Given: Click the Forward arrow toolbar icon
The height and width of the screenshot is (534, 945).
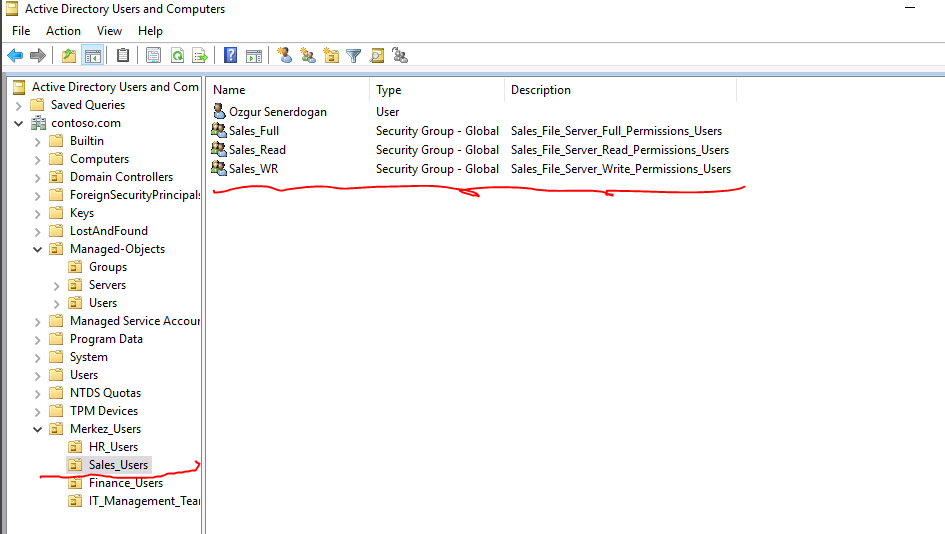Looking at the screenshot, I should (38, 56).
